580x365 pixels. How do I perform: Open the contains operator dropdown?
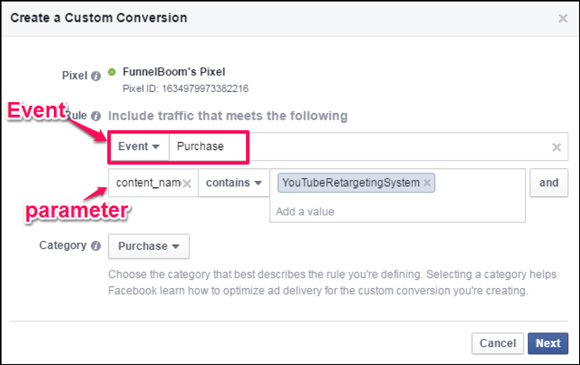[x=234, y=183]
